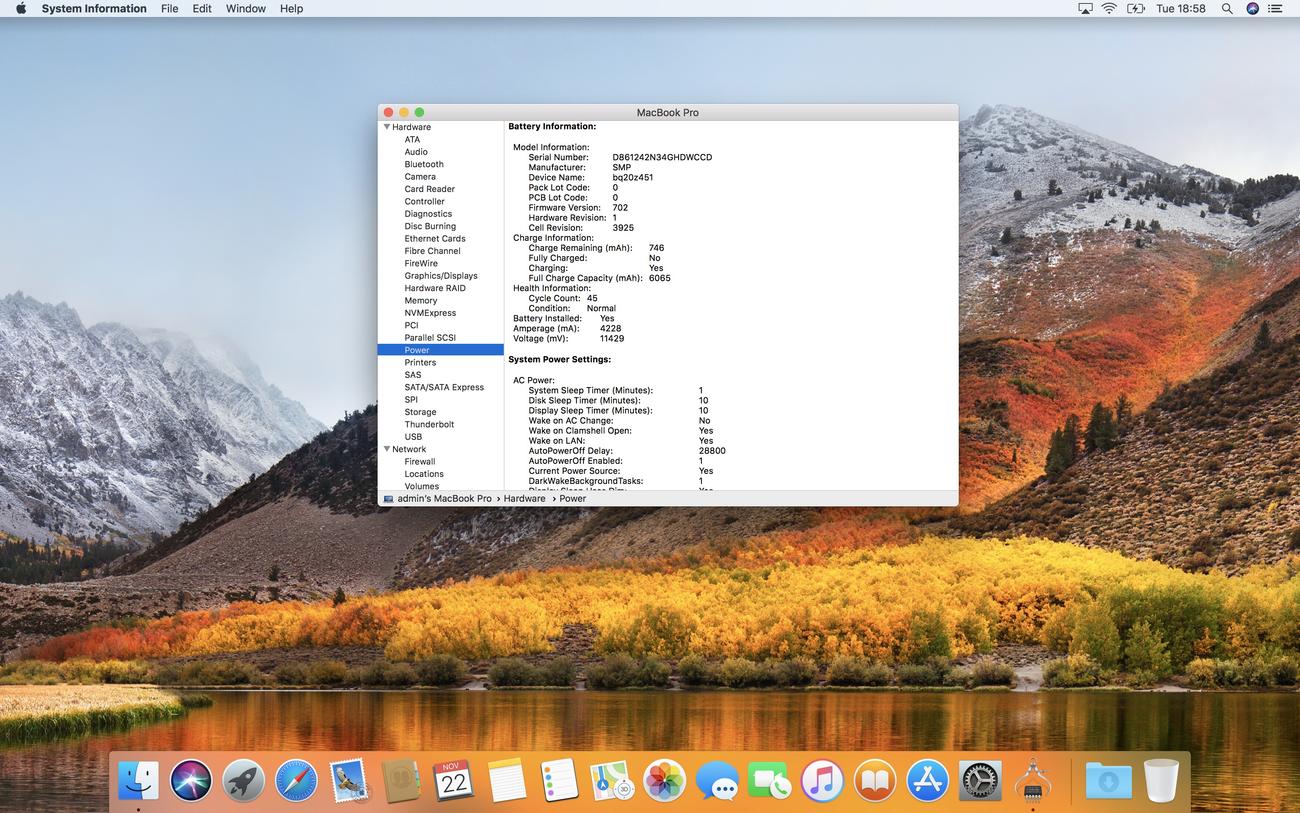1300x813 pixels.
Task: Select Printers in the sidebar
Action: (x=420, y=362)
